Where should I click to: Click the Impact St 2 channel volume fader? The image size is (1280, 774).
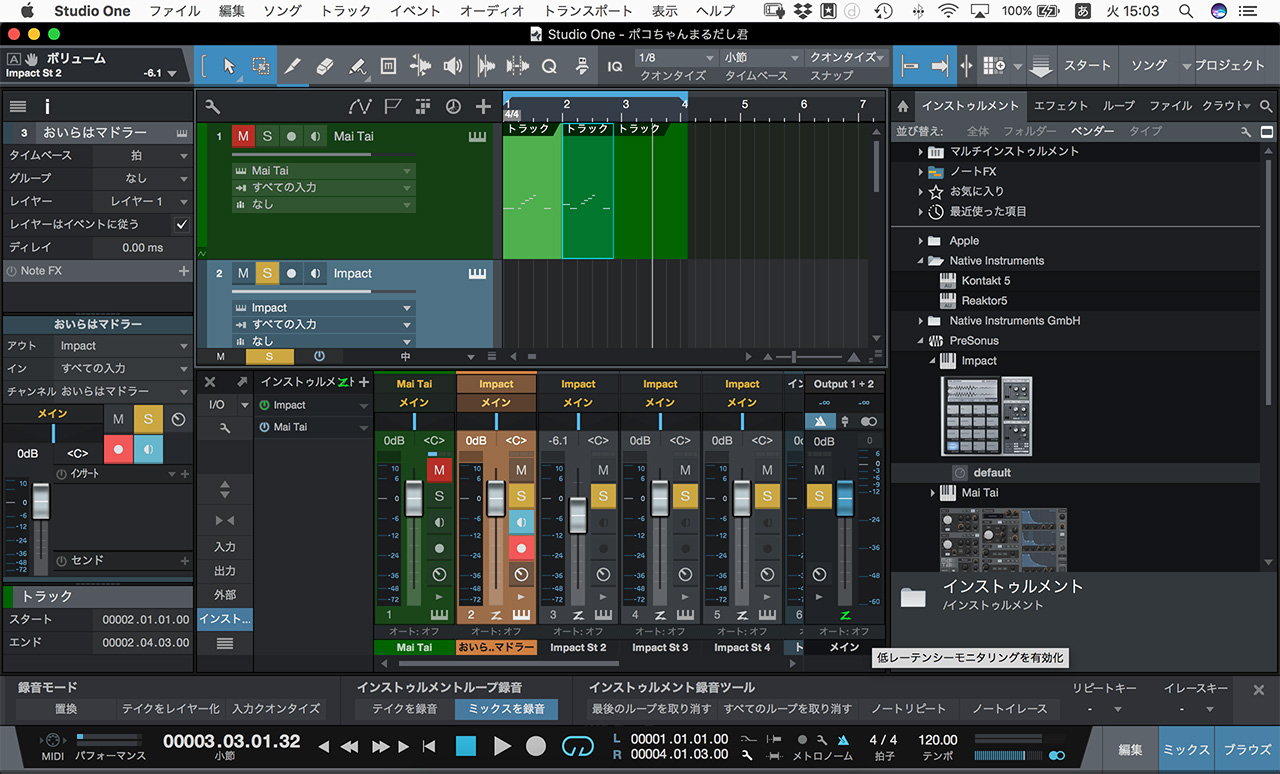(577, 515)
